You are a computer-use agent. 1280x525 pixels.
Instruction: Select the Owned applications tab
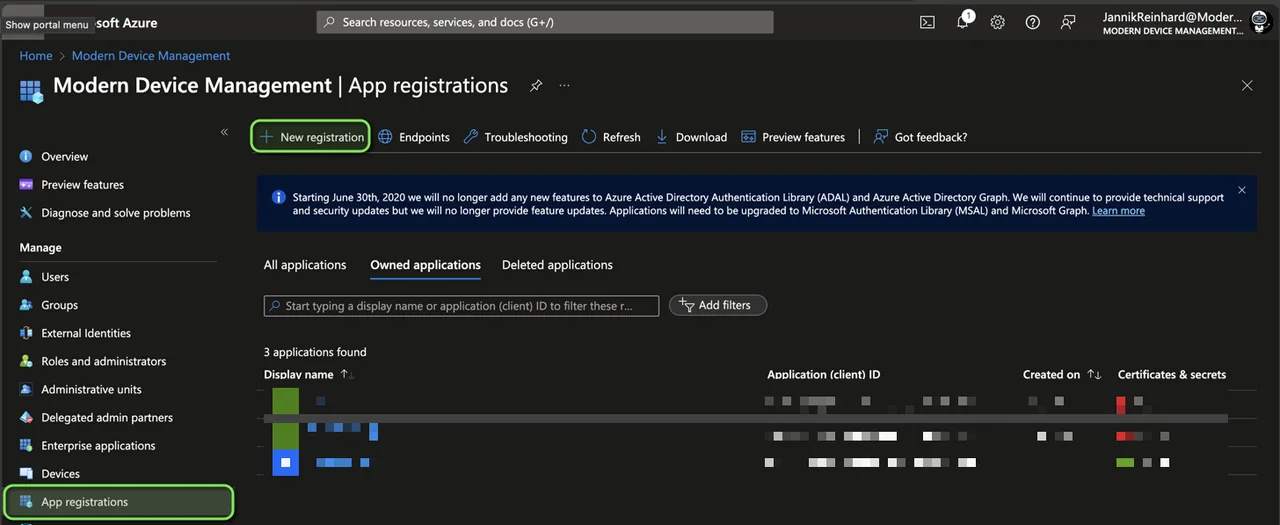[x=426, y=265]
